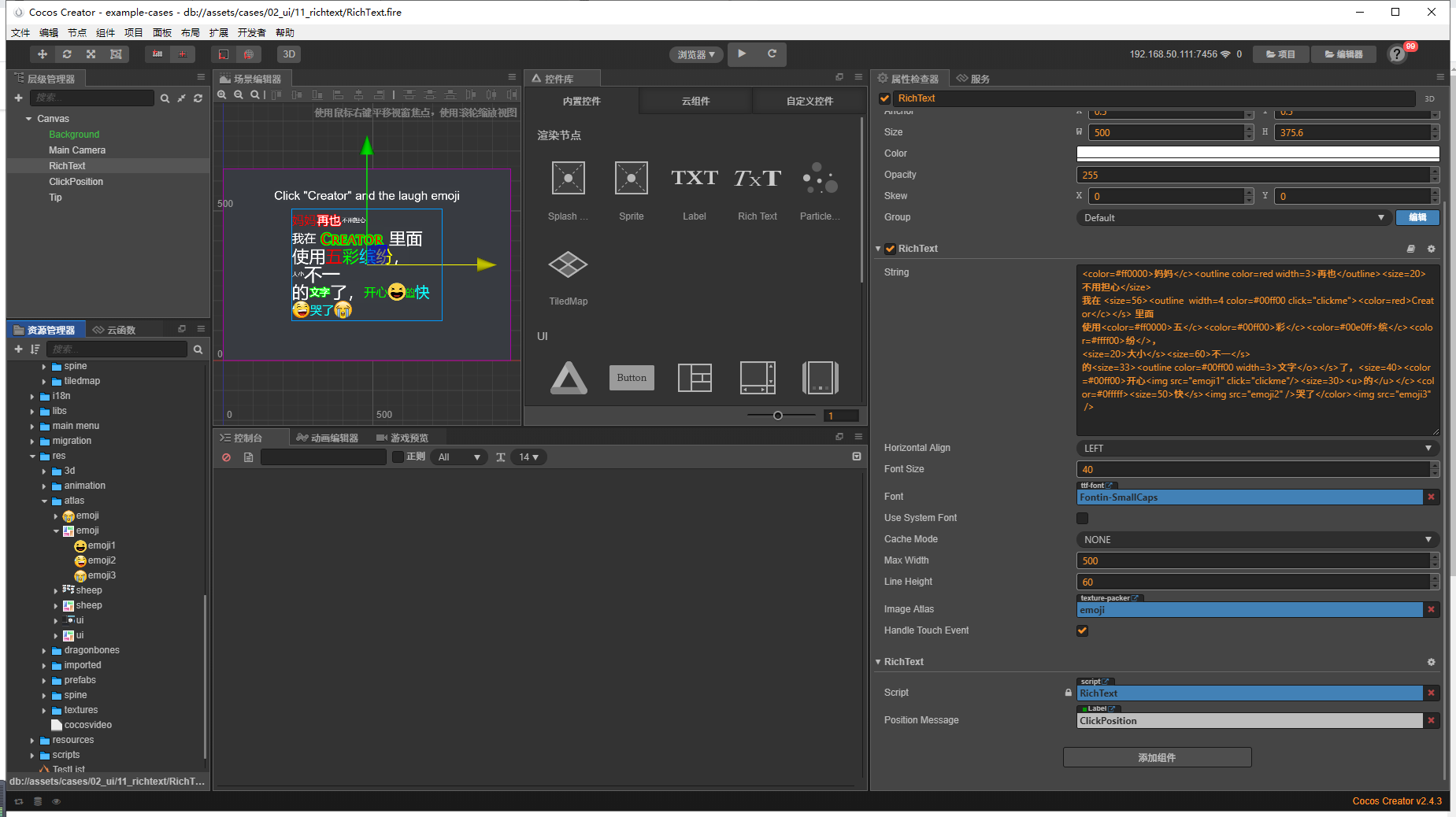1456x817 pixels.
Task: Expand the dragonbones folder
Action: click(44, 651)
